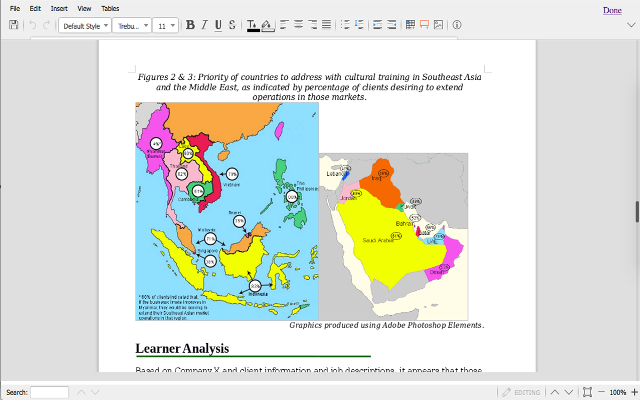640x400 pixels.
Task: Insert a table
Action: click(410, 25)
